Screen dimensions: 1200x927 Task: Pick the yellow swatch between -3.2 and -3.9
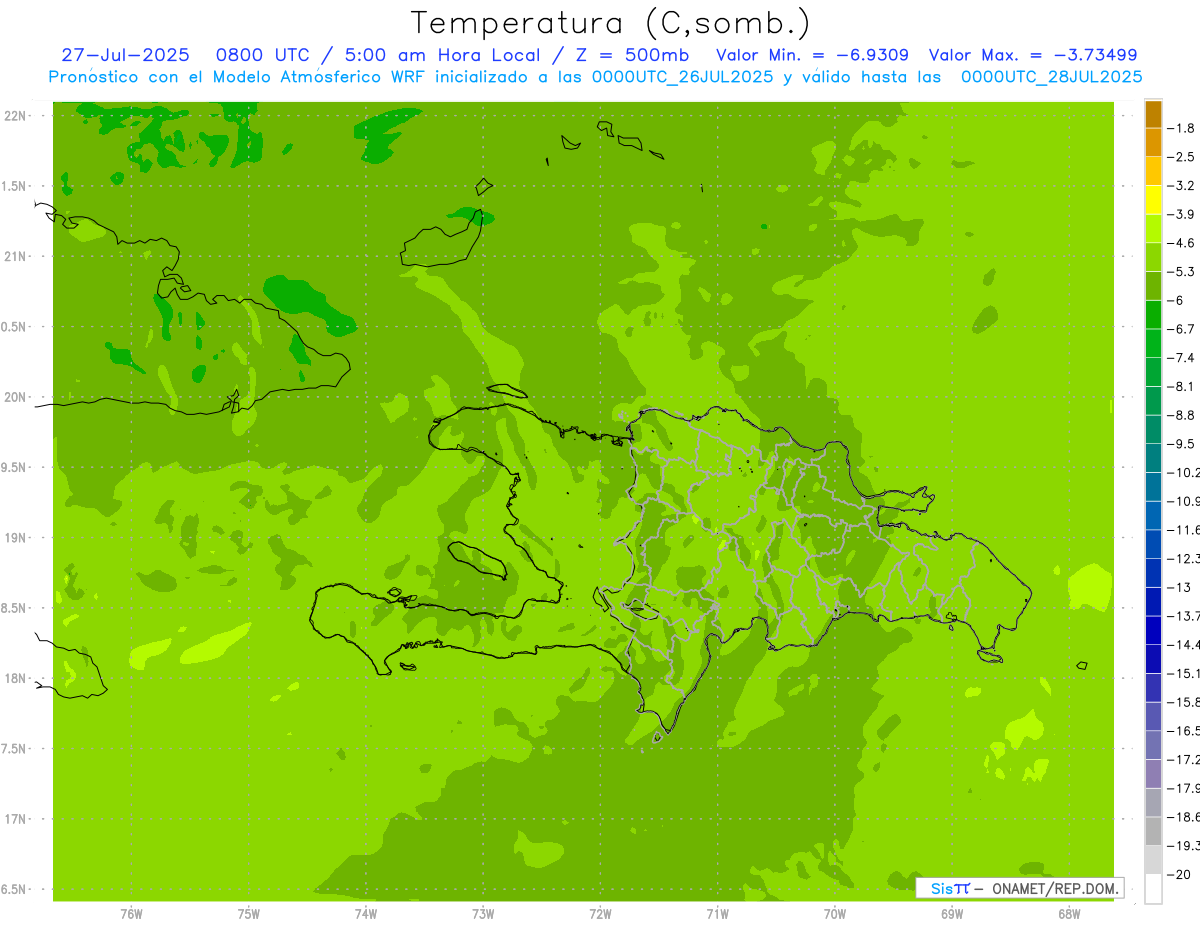[1153, 200]
